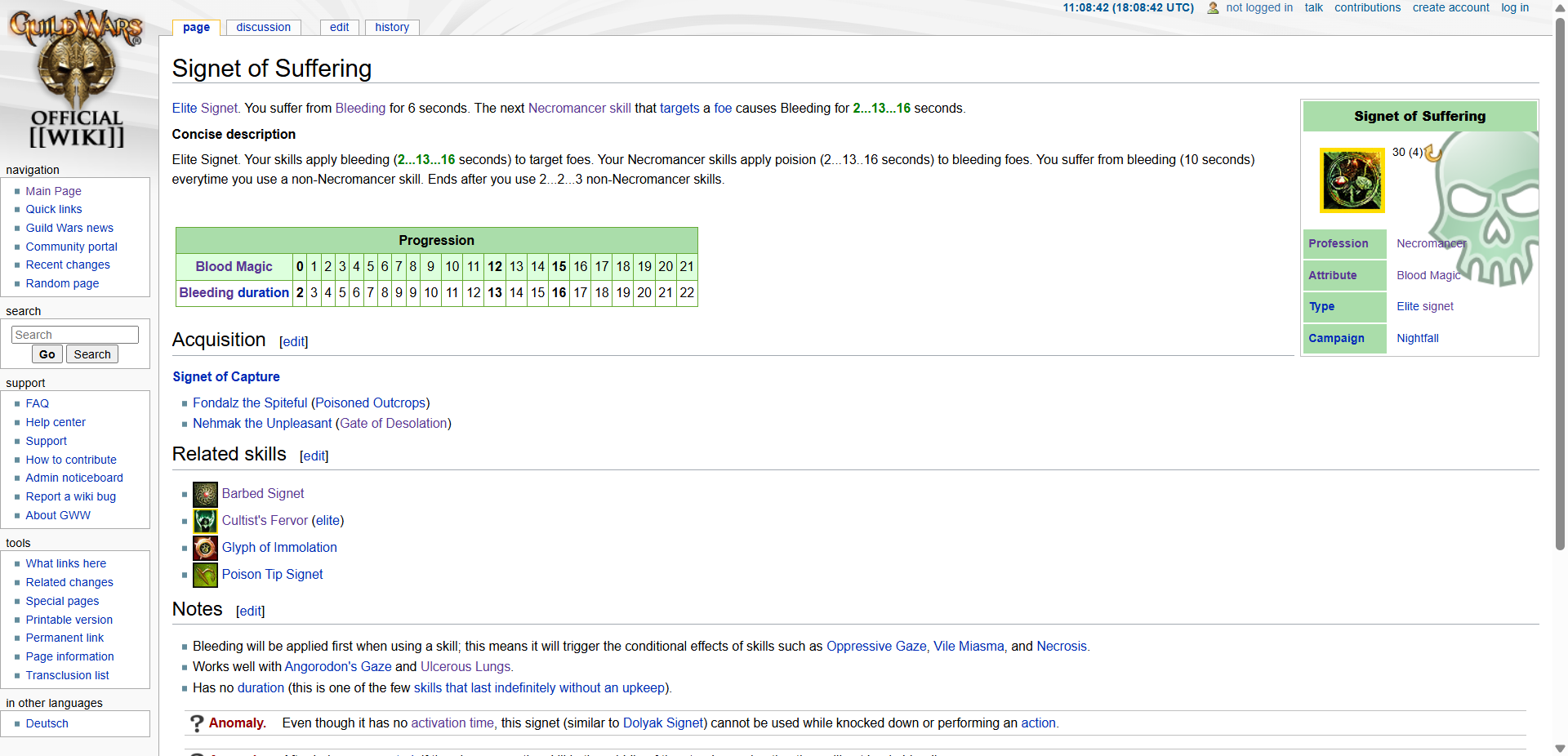Viewport: 1568px width, 756px height.
Task: Edit the Acquisition section
Action: pyautogui.click(x=294, y=342)
